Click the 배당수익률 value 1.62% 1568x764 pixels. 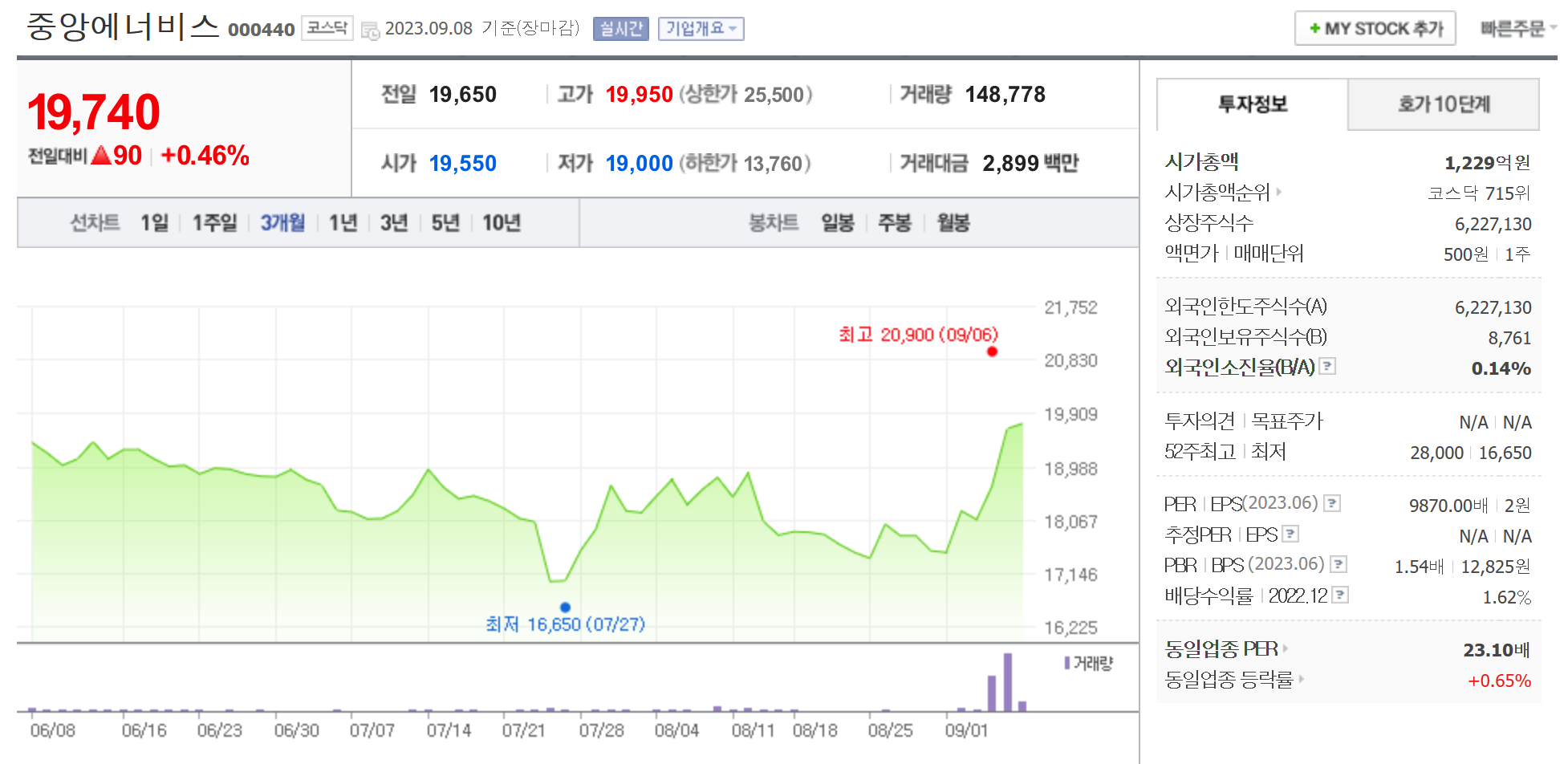(1506, 597)
